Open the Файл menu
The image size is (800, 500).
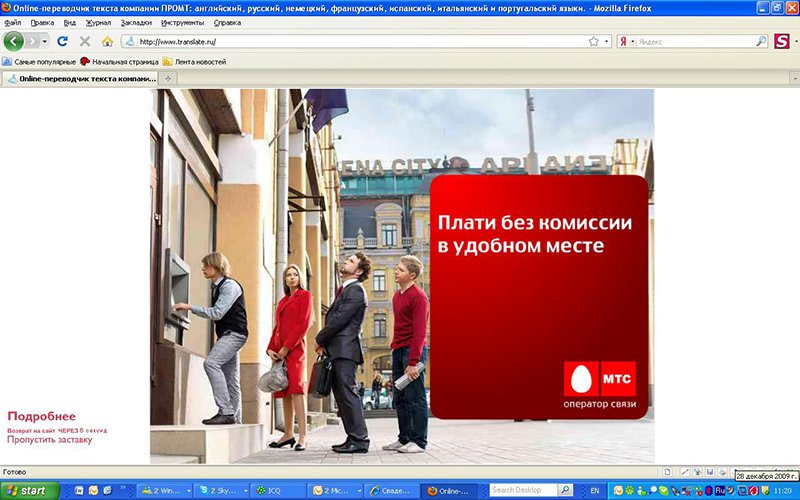pos(13,22)
